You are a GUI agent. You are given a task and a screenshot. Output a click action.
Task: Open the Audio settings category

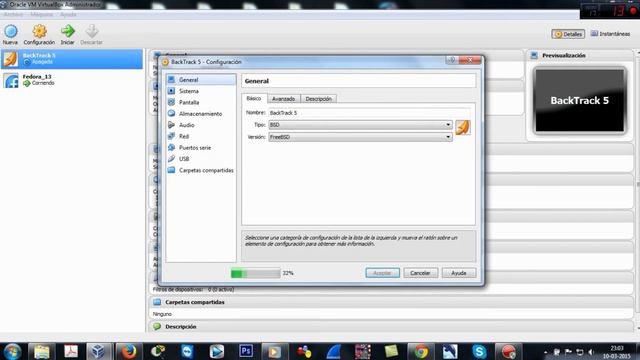click(201, 125)
